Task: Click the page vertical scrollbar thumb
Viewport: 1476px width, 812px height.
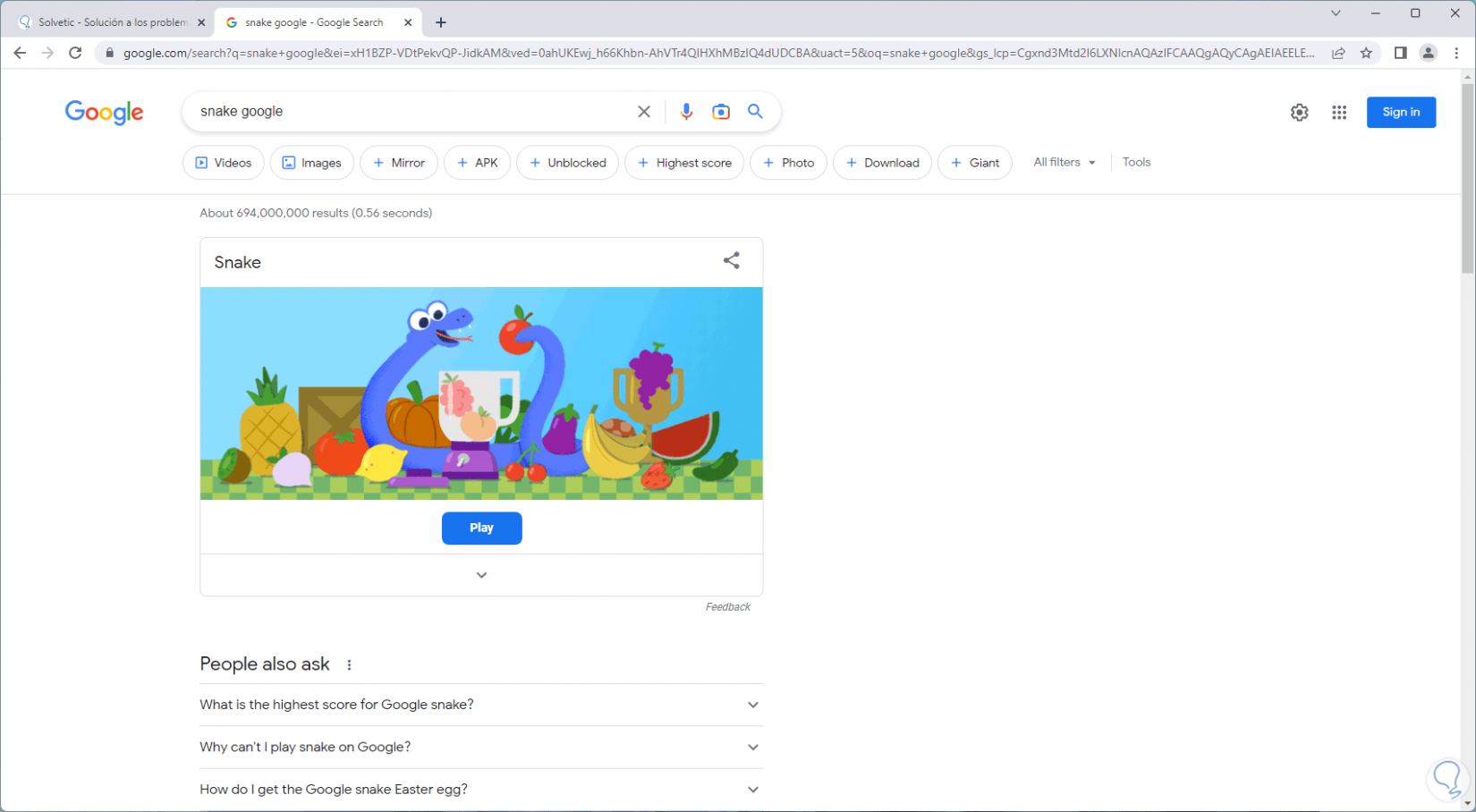Action: point(1467,179)
